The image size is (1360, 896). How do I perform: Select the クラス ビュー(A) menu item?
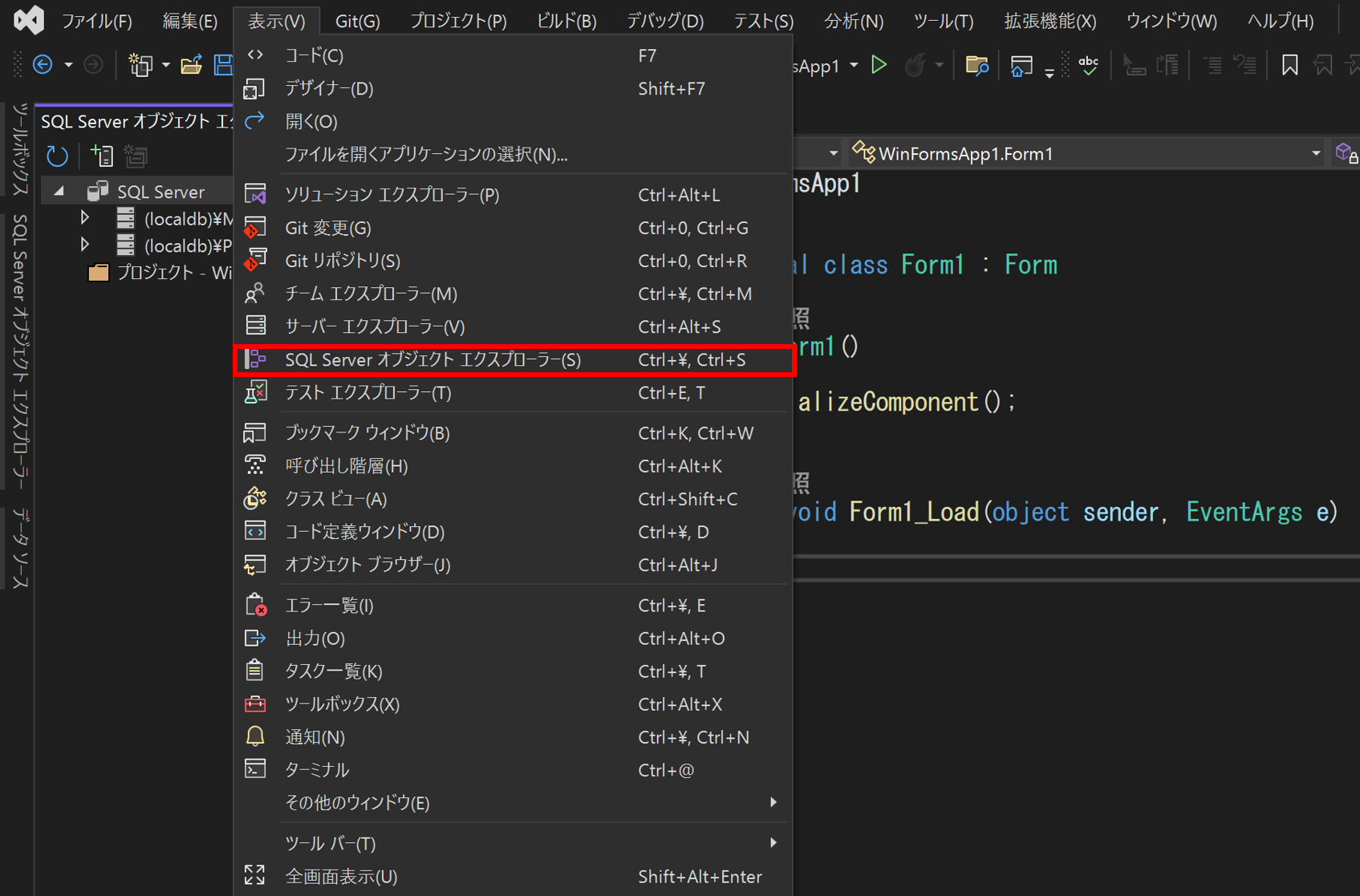(x=514, y=498)
